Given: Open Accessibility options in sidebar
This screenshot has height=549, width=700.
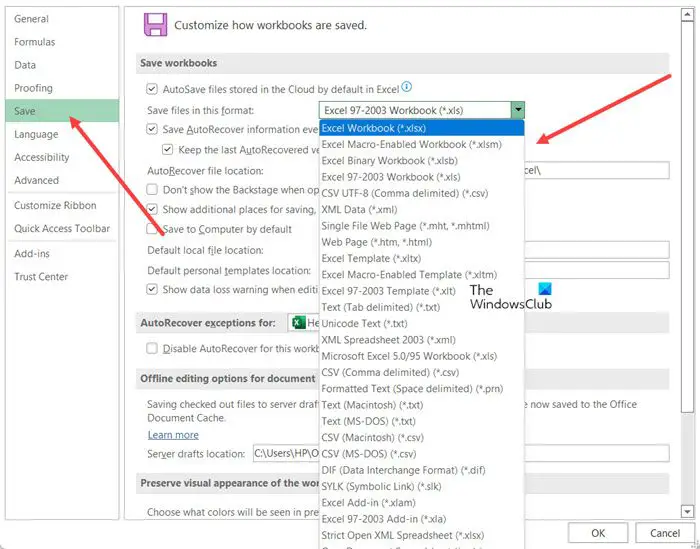Looking at the screenshot, I should tap(62, 157).
